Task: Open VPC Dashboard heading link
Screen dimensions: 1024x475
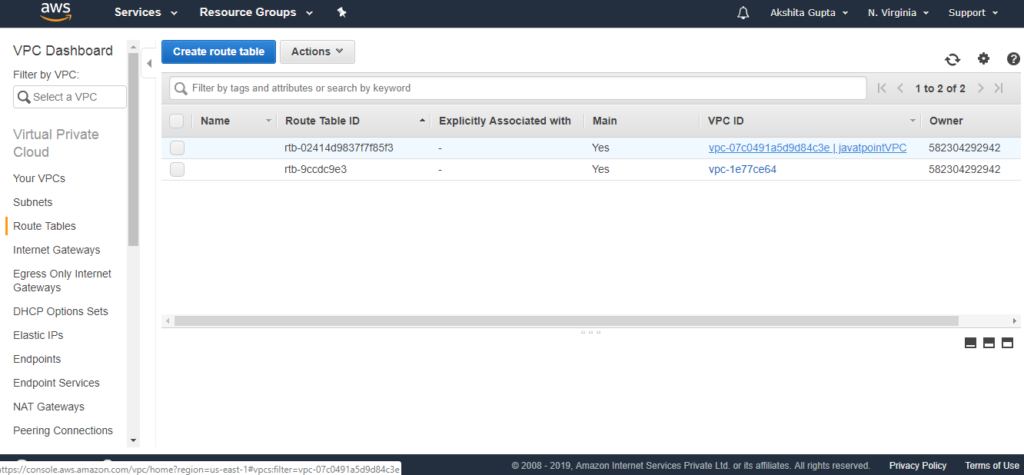Action: [63, 51]
